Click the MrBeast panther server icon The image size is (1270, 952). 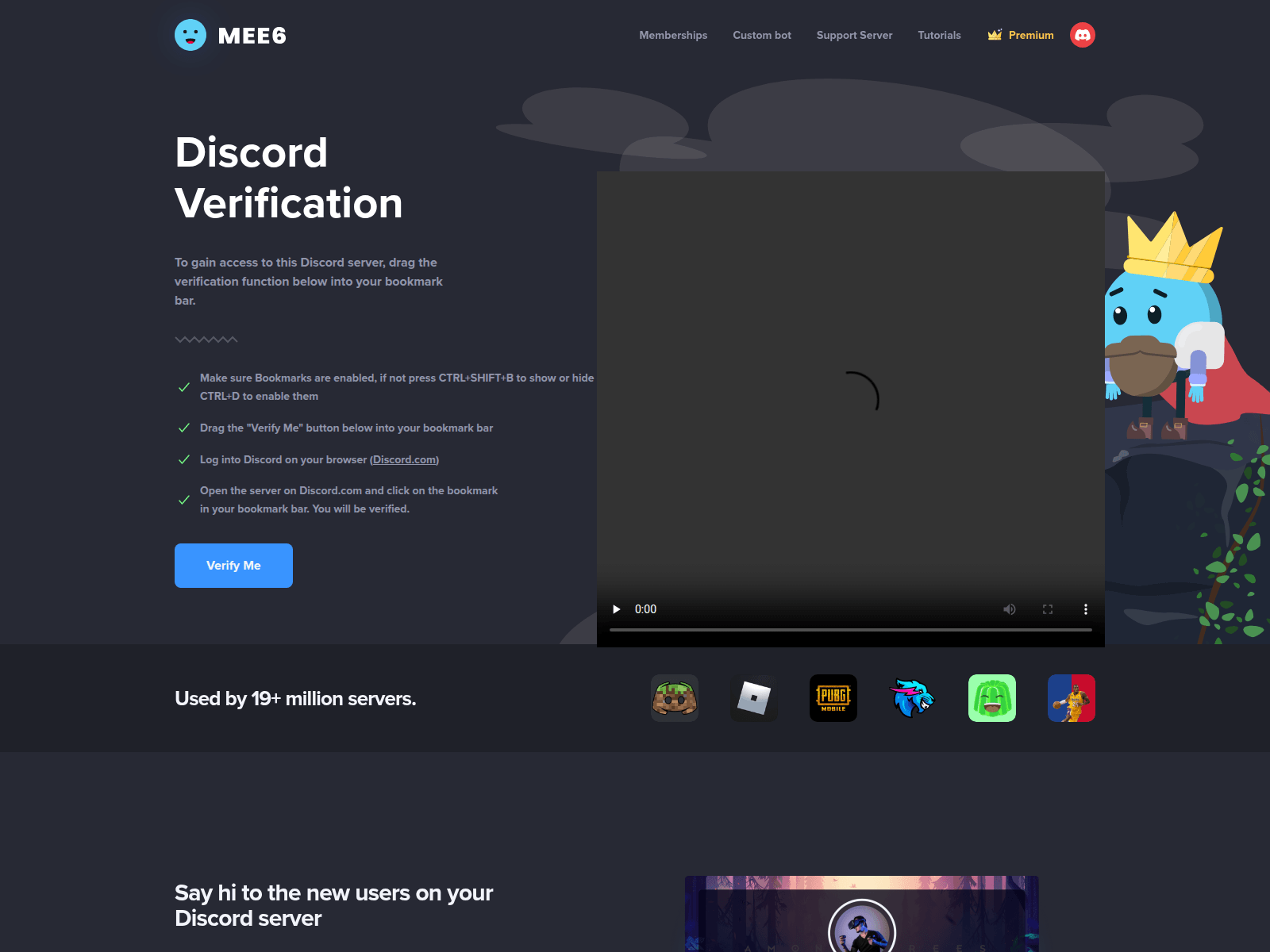913,698
